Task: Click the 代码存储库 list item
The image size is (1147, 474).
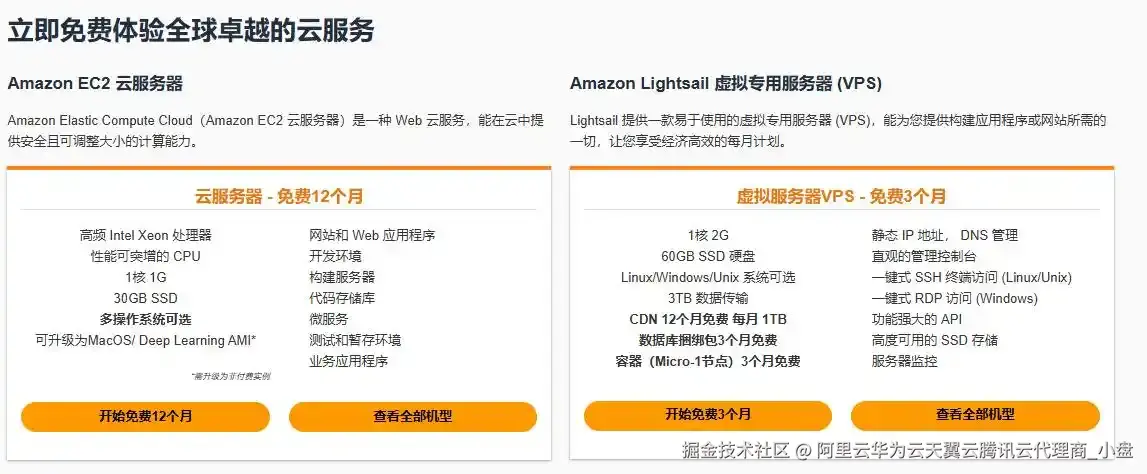Action: coord(342,298)
